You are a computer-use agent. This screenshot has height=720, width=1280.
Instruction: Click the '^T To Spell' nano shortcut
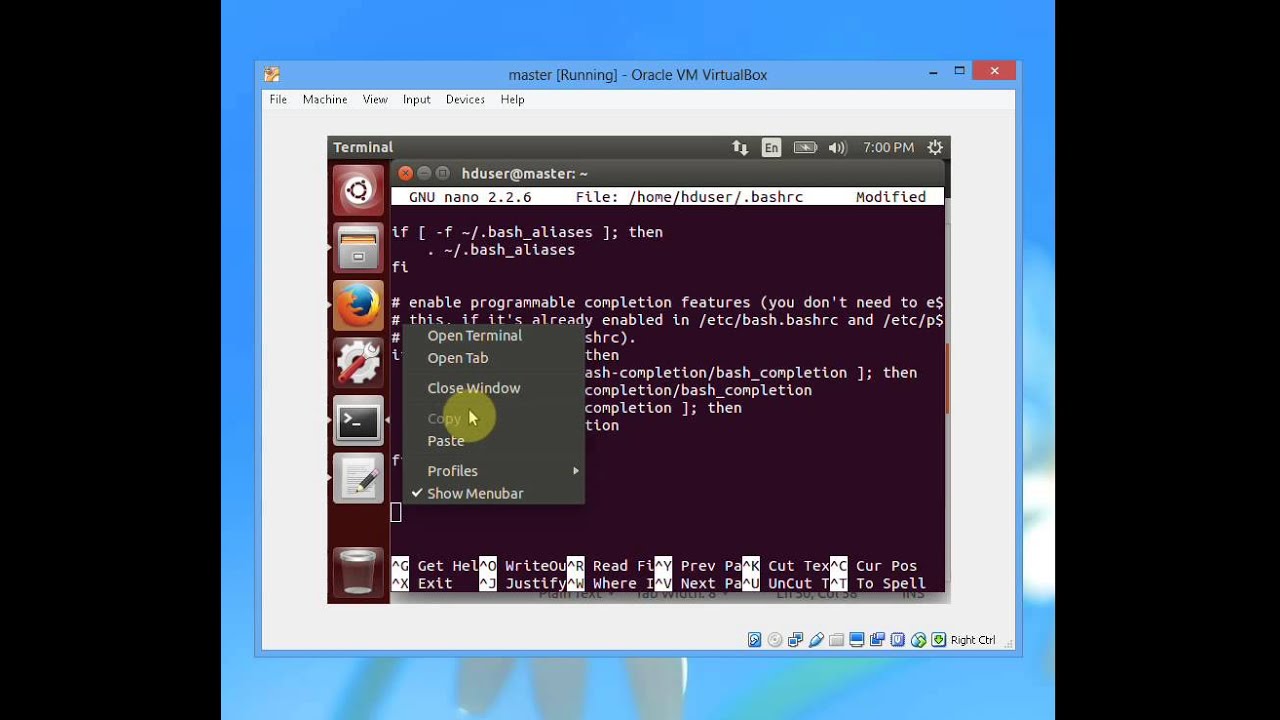tap(878, 583)
